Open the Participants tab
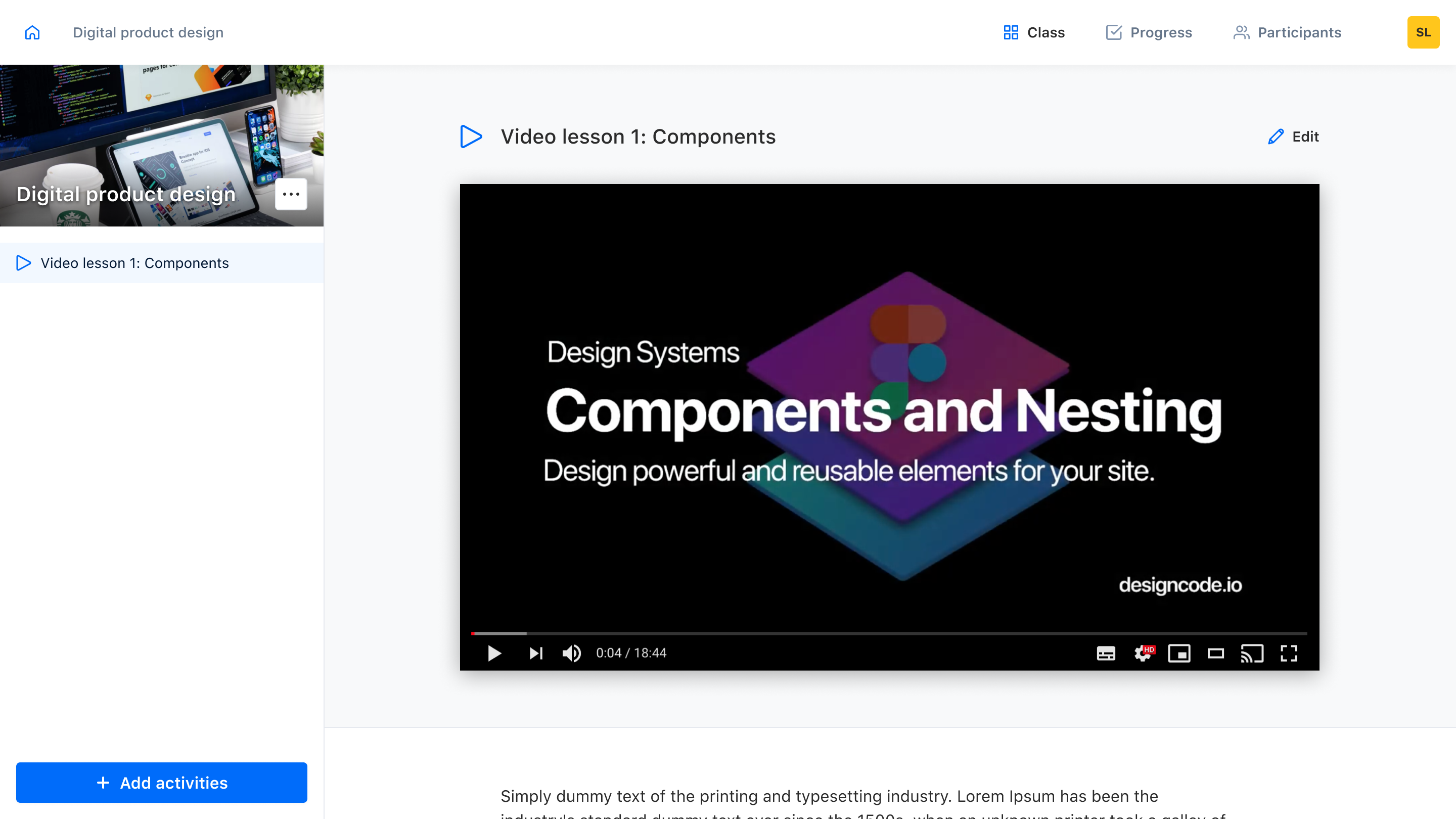The width and height of the screenshot is (1456, 819). pos(1287,32)
